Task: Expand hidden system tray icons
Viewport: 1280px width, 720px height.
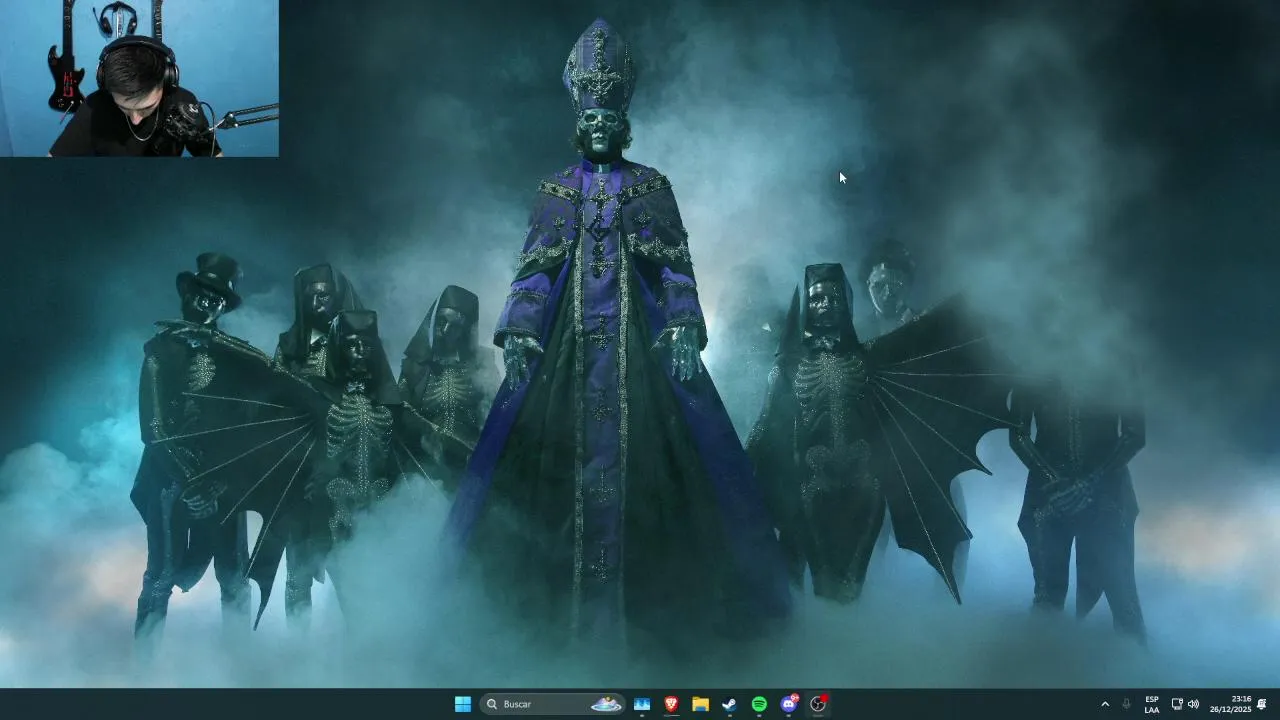Action: pyautogui.click(x=1105, y=704)
